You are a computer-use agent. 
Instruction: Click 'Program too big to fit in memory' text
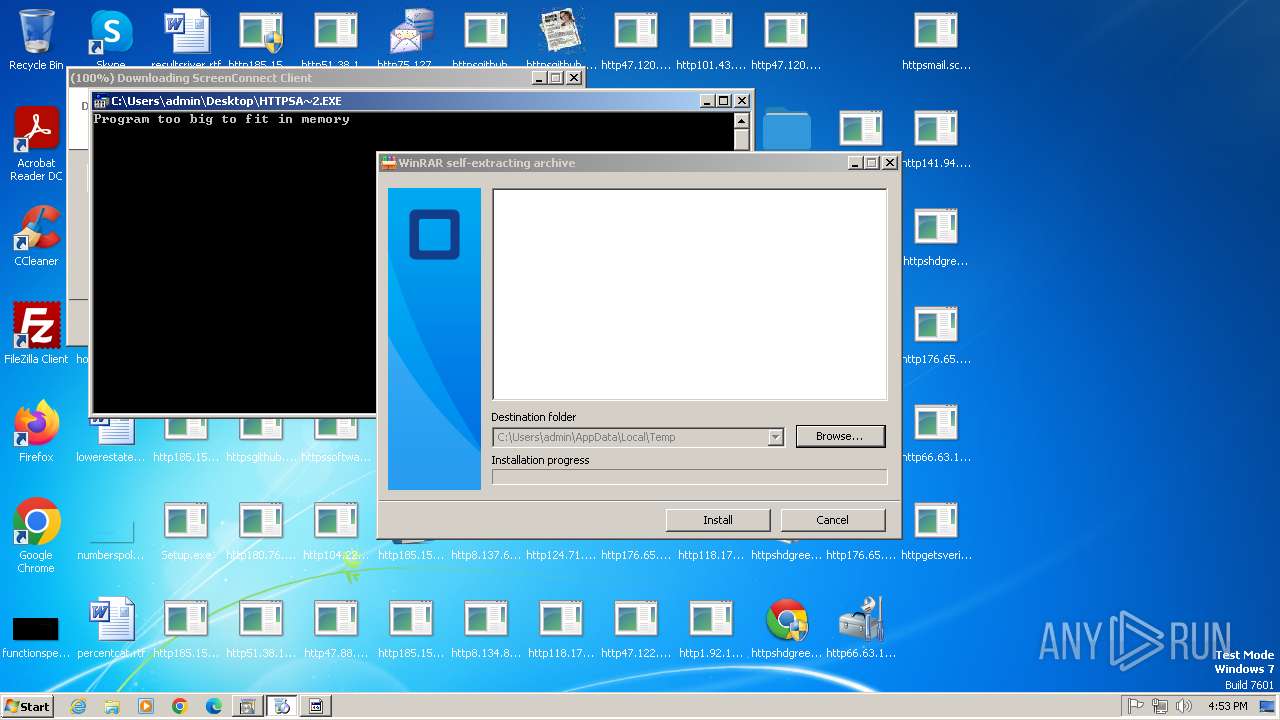(x=222, y=119)
